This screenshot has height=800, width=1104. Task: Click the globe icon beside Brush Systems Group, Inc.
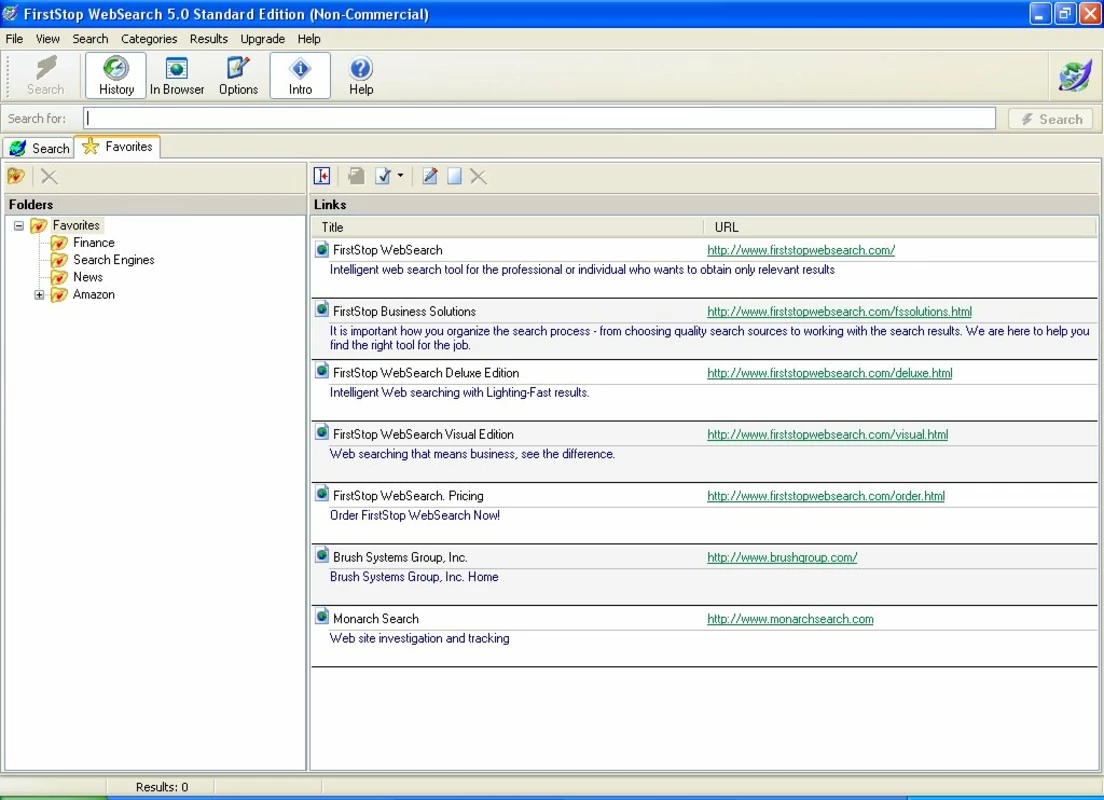click(322, 556)
